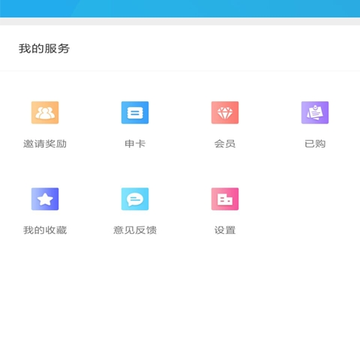This screenshot has height=360, width=360.
Task: Open the 邀请奖励 invite rewards icon
Action: pos(45,113)
